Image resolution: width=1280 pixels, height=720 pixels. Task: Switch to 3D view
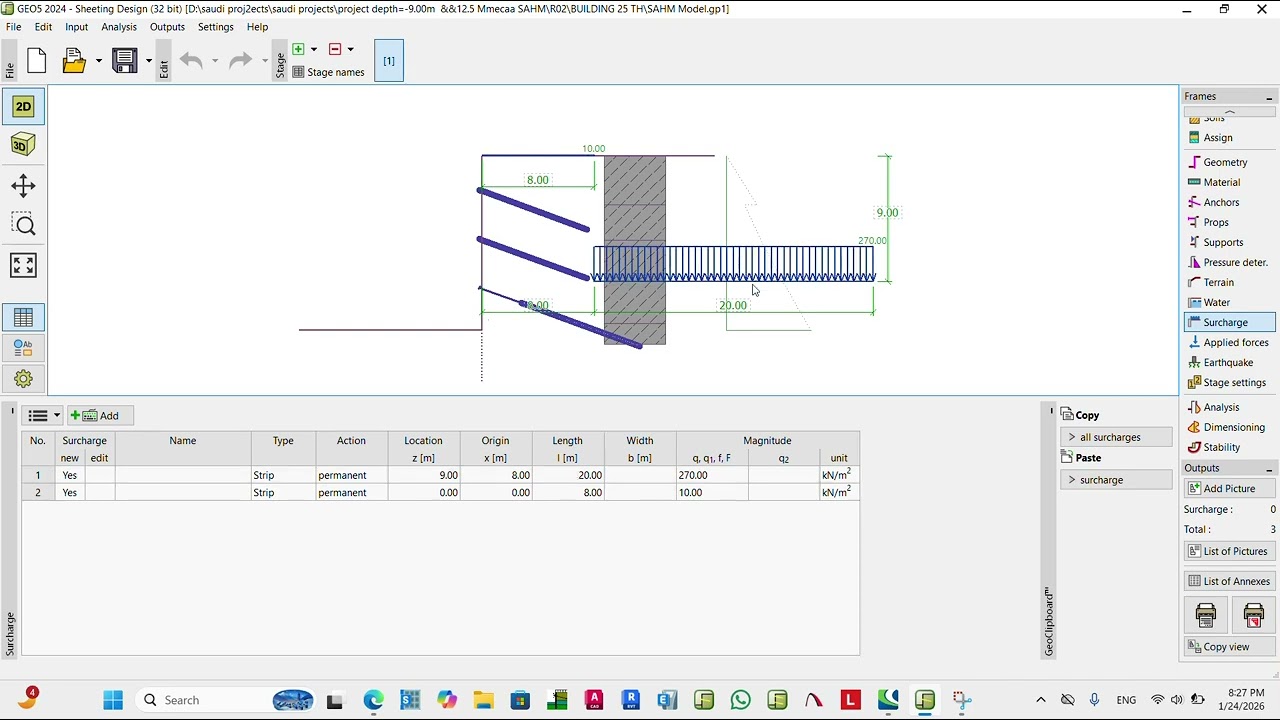[23, 144]
